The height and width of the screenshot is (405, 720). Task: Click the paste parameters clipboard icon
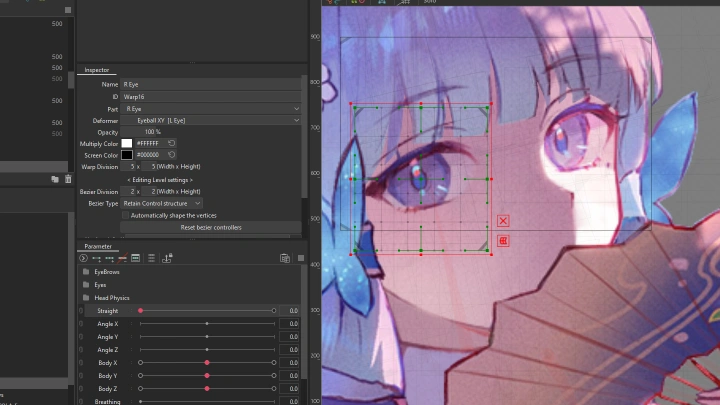point(285,258)
